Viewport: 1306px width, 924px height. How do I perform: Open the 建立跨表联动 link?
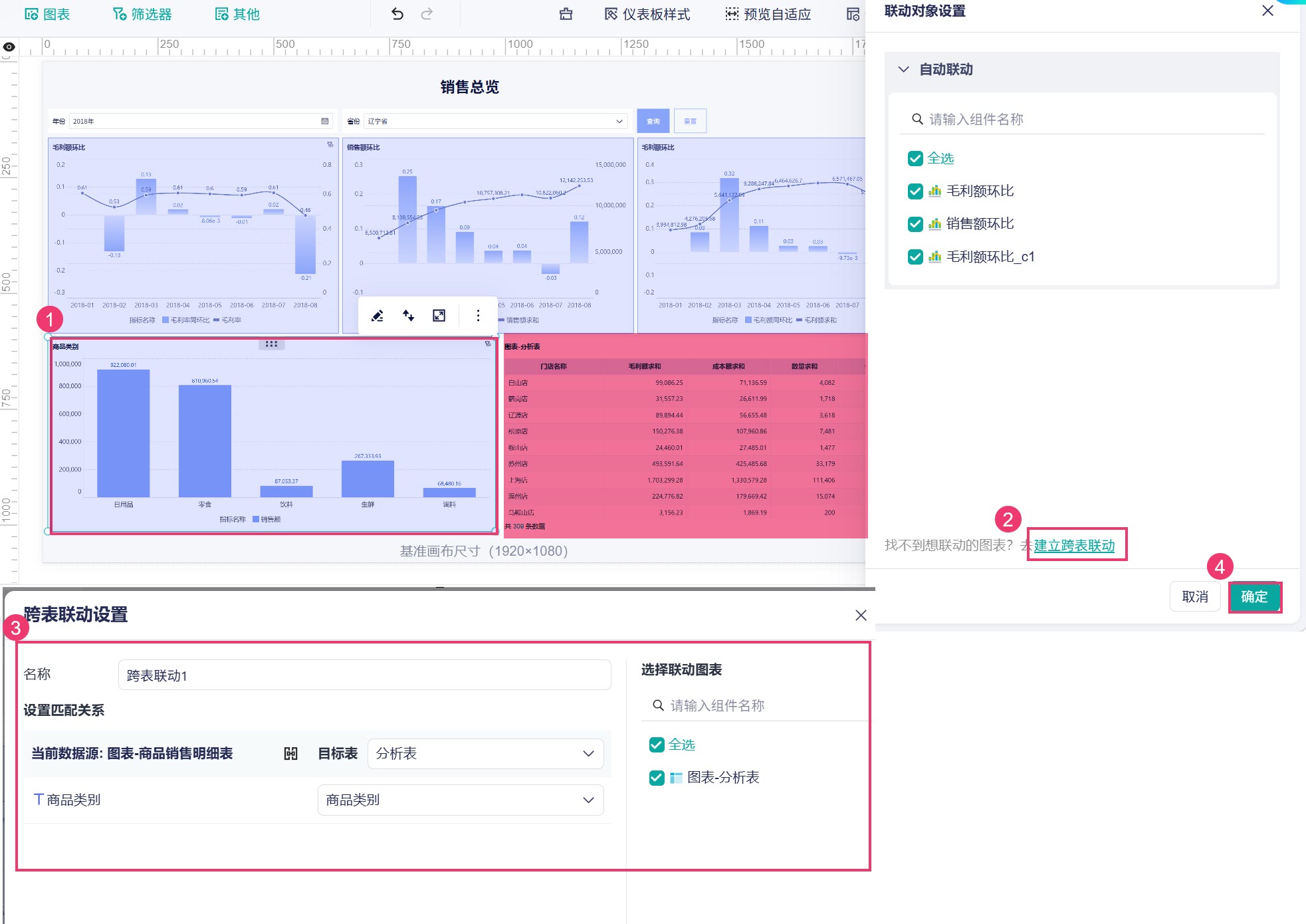pyautogui.click(x=1074, y=545)
